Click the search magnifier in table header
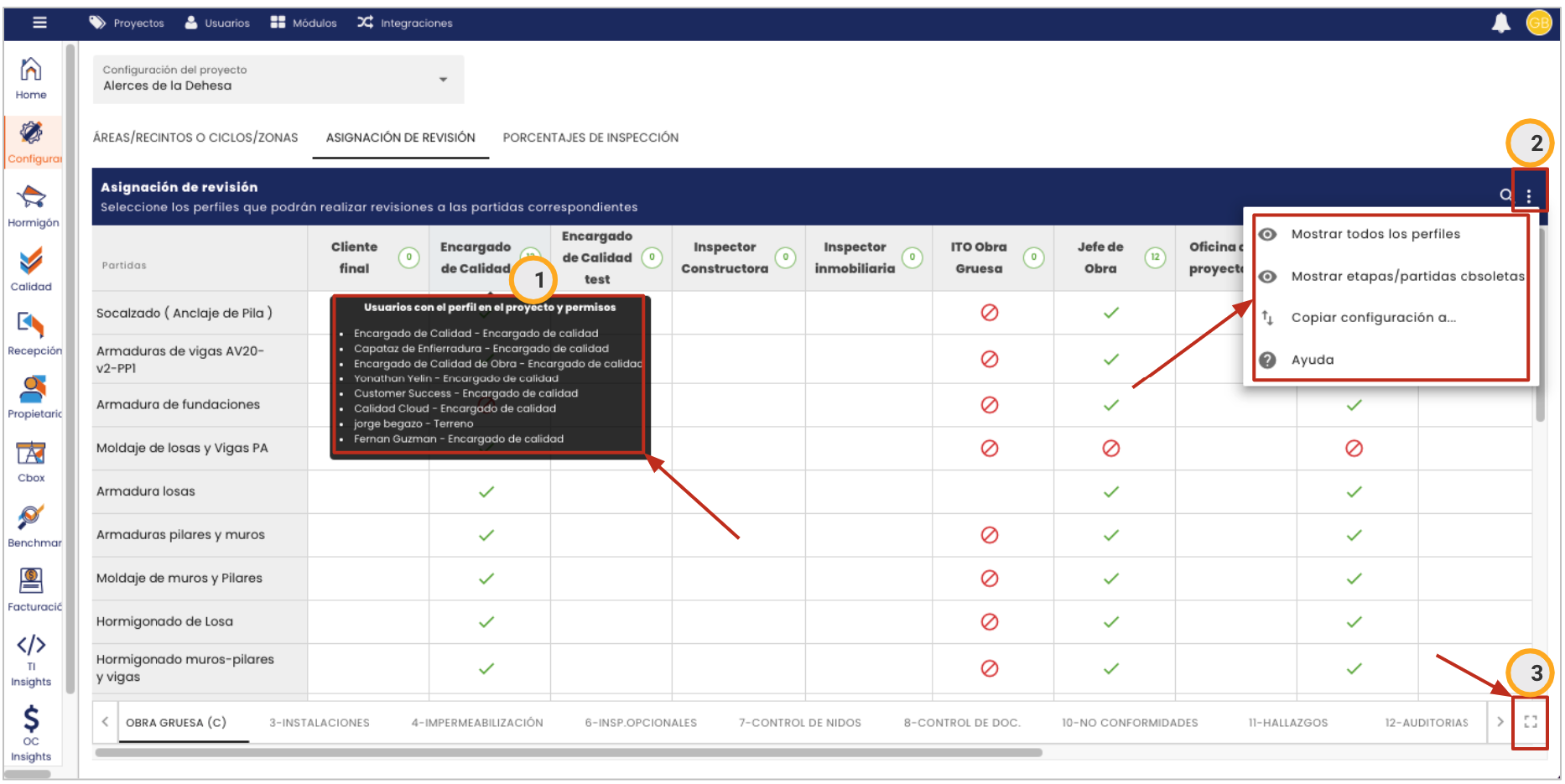This screenshot has height=784, width=1565. (x=1505, y=195)
